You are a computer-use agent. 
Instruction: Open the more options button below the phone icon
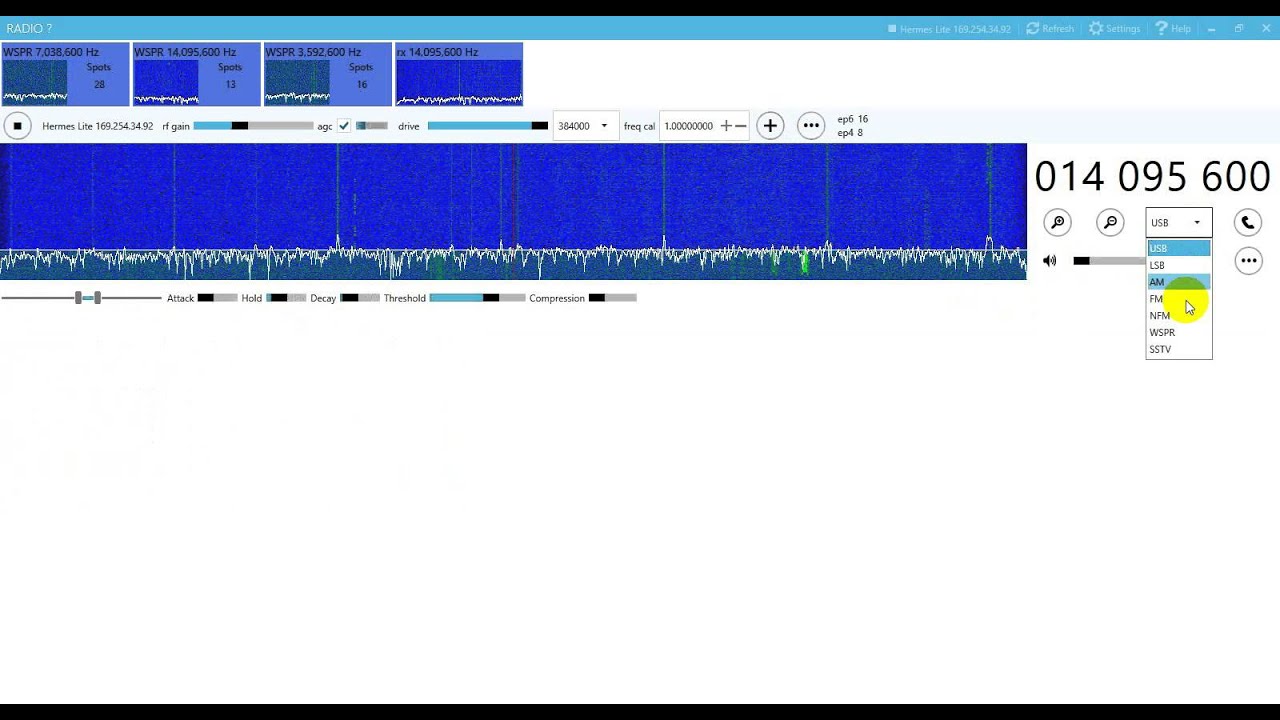point(1248,261)
